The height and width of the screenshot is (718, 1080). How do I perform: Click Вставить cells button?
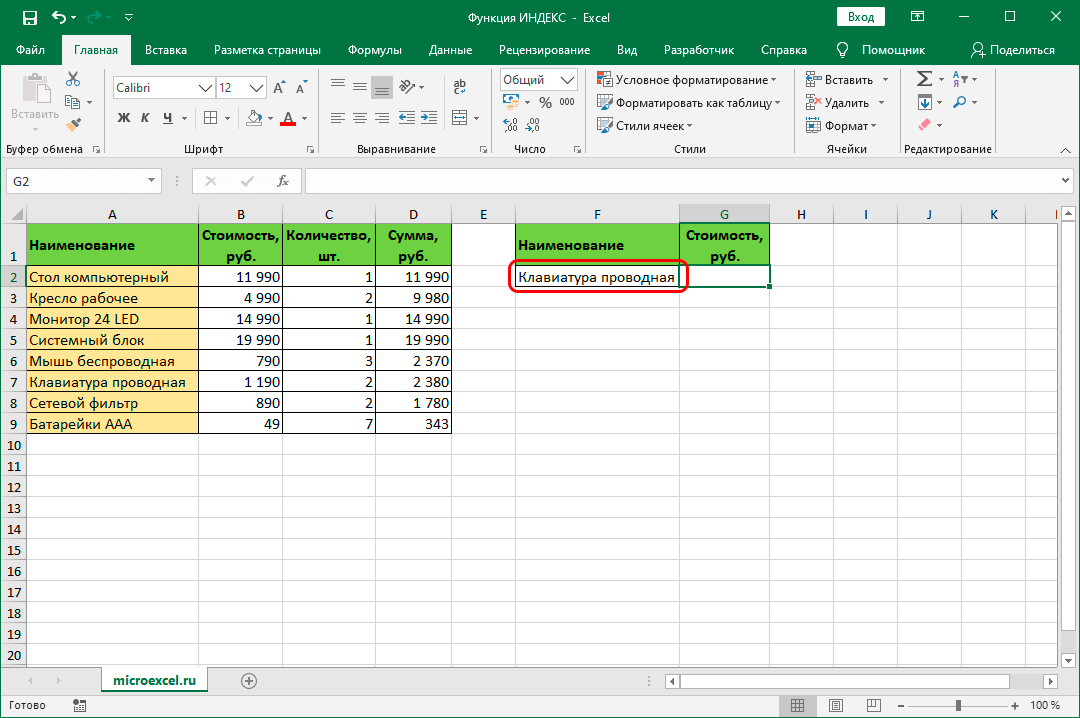840,80
